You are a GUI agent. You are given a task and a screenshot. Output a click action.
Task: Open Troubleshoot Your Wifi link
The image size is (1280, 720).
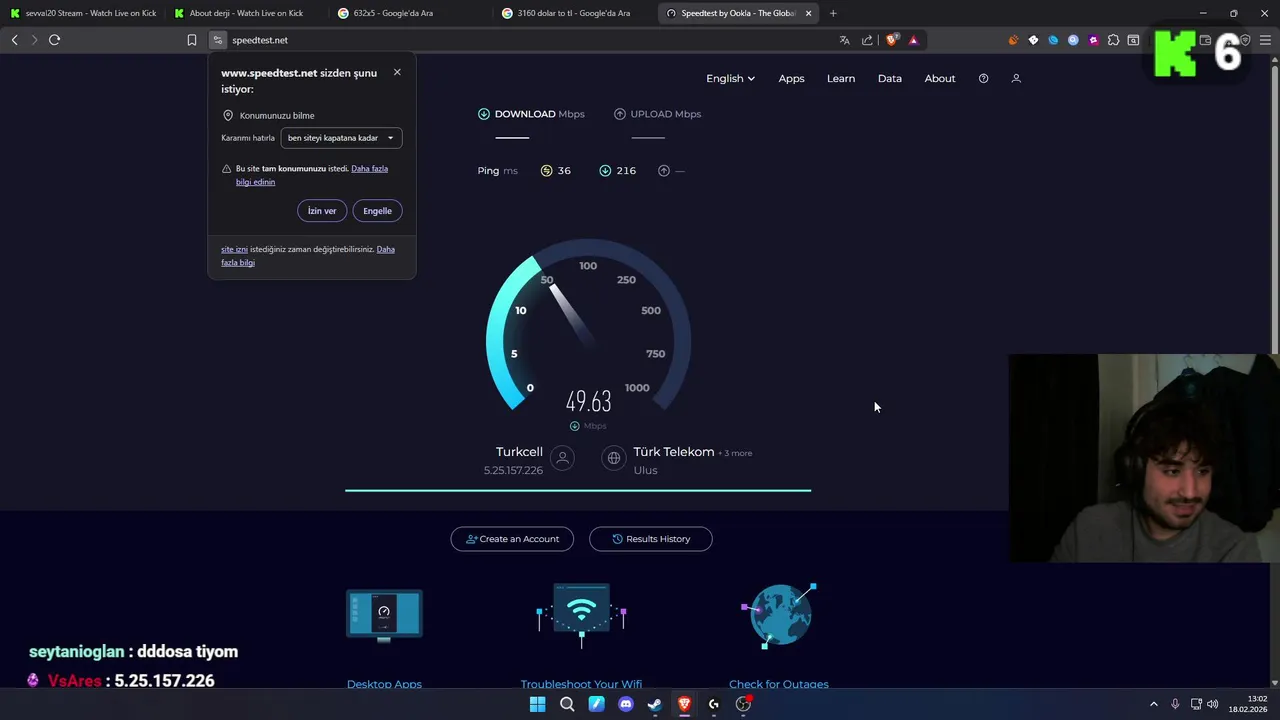tap(581, 684)
